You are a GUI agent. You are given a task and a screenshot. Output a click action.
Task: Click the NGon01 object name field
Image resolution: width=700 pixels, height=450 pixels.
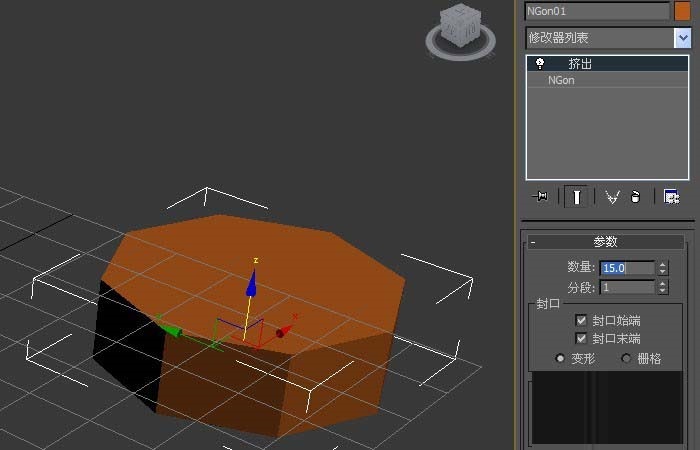tap(597, 11)
